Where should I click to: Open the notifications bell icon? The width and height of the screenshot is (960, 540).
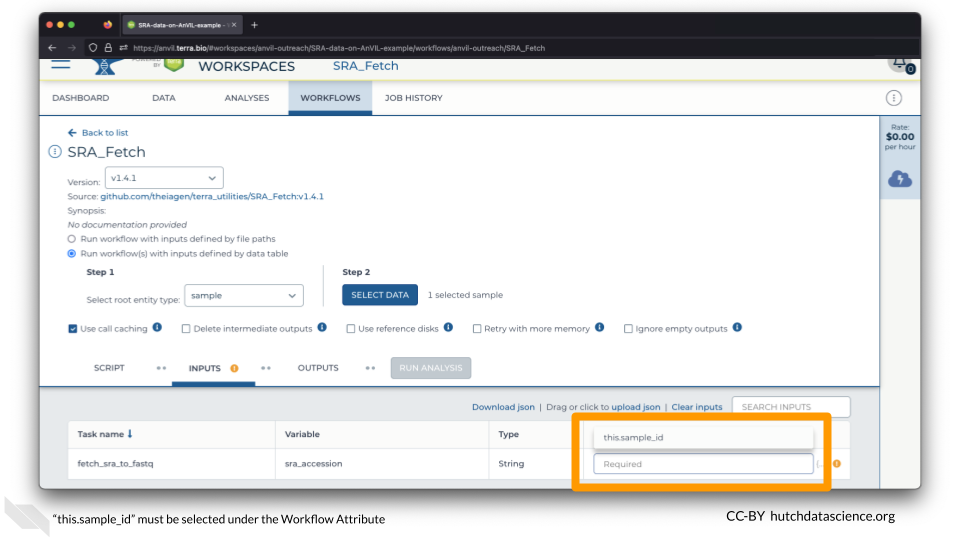[x=901, y=64]
